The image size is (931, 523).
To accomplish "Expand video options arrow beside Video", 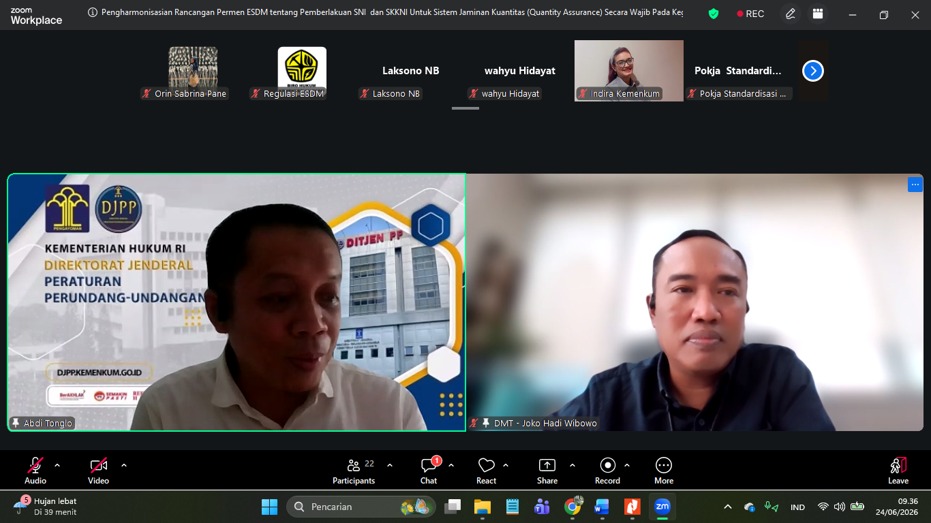I will click(124, 465).
